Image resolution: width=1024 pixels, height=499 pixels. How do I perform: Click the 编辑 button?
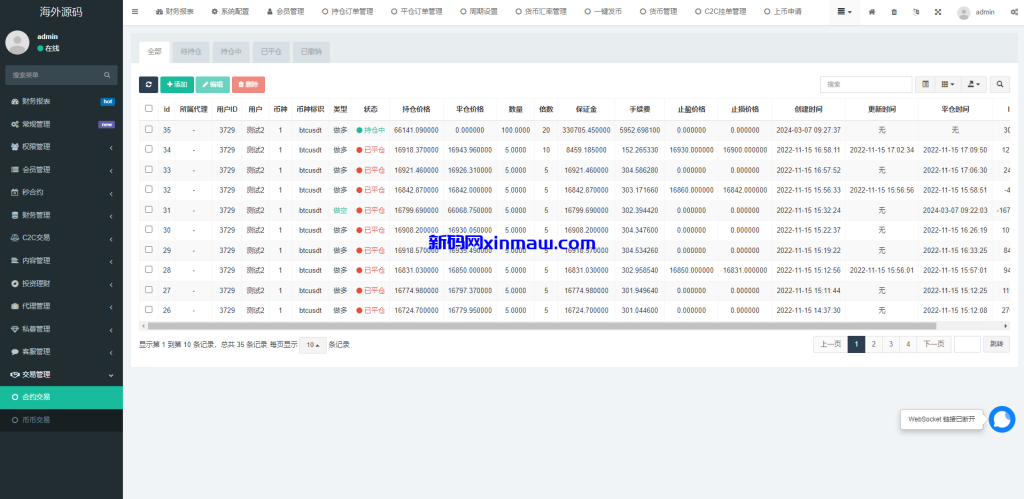[x=212, y=84]
